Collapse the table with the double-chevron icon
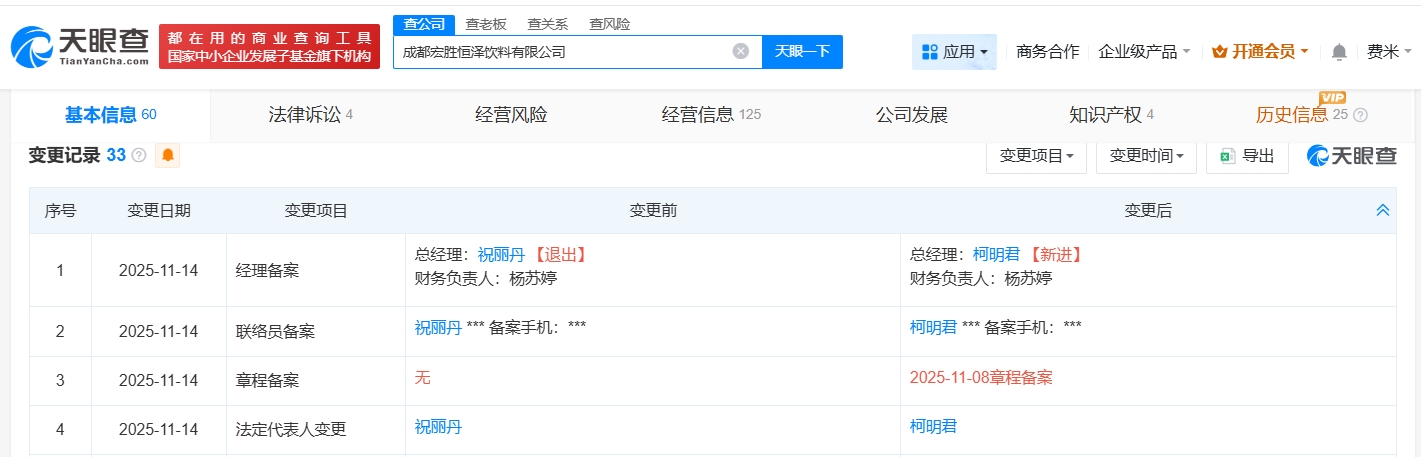This screenshot has height=457, width=1421. pos(1382,210)
